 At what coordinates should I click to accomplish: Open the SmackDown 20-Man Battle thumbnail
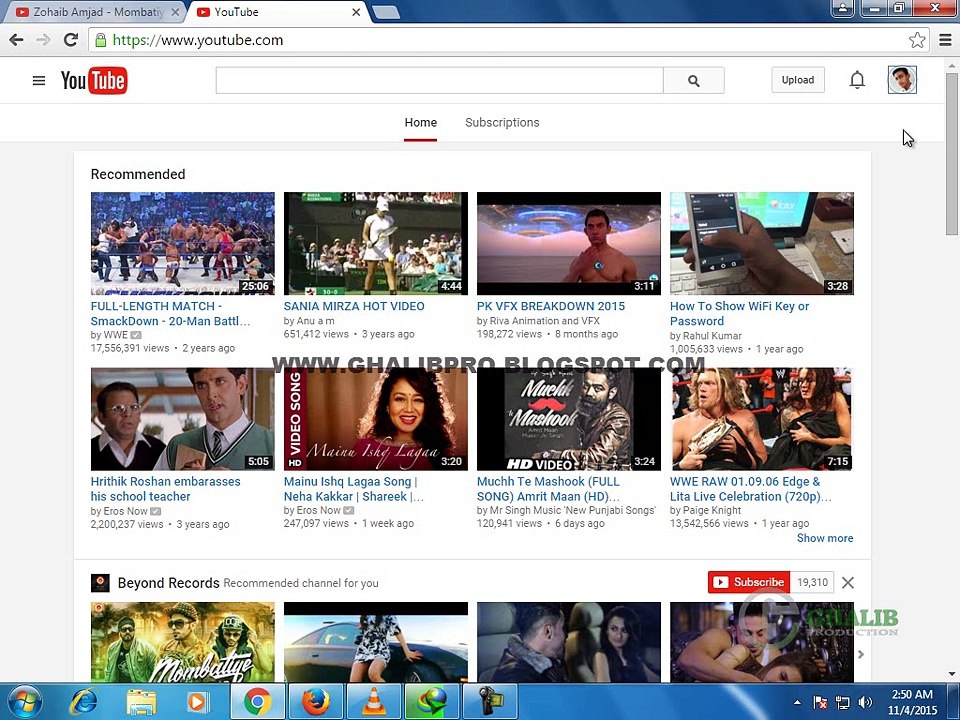point(182,244)
